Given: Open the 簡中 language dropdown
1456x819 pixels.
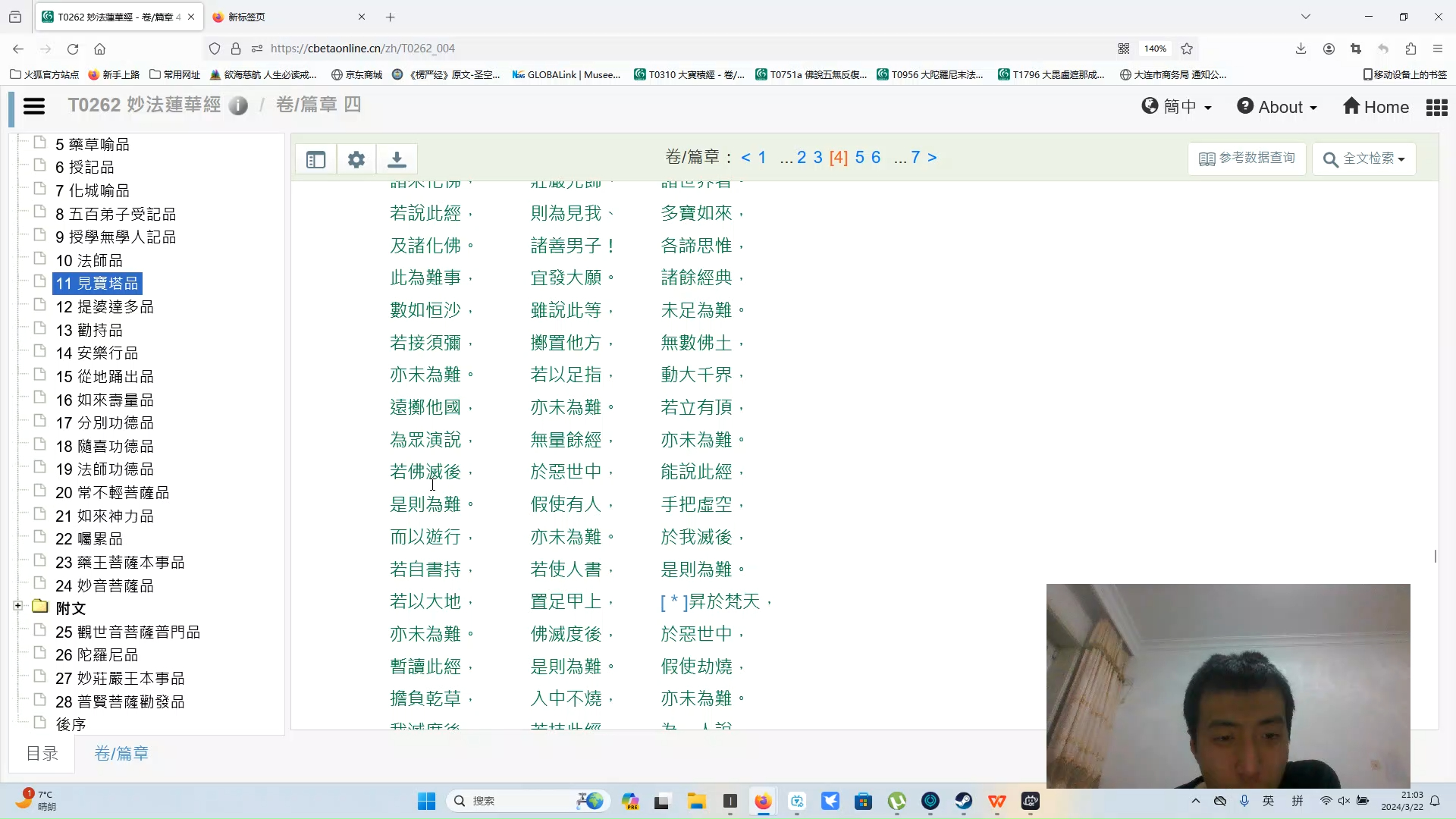Looking at the screenshot, I should coord(1177,107).
